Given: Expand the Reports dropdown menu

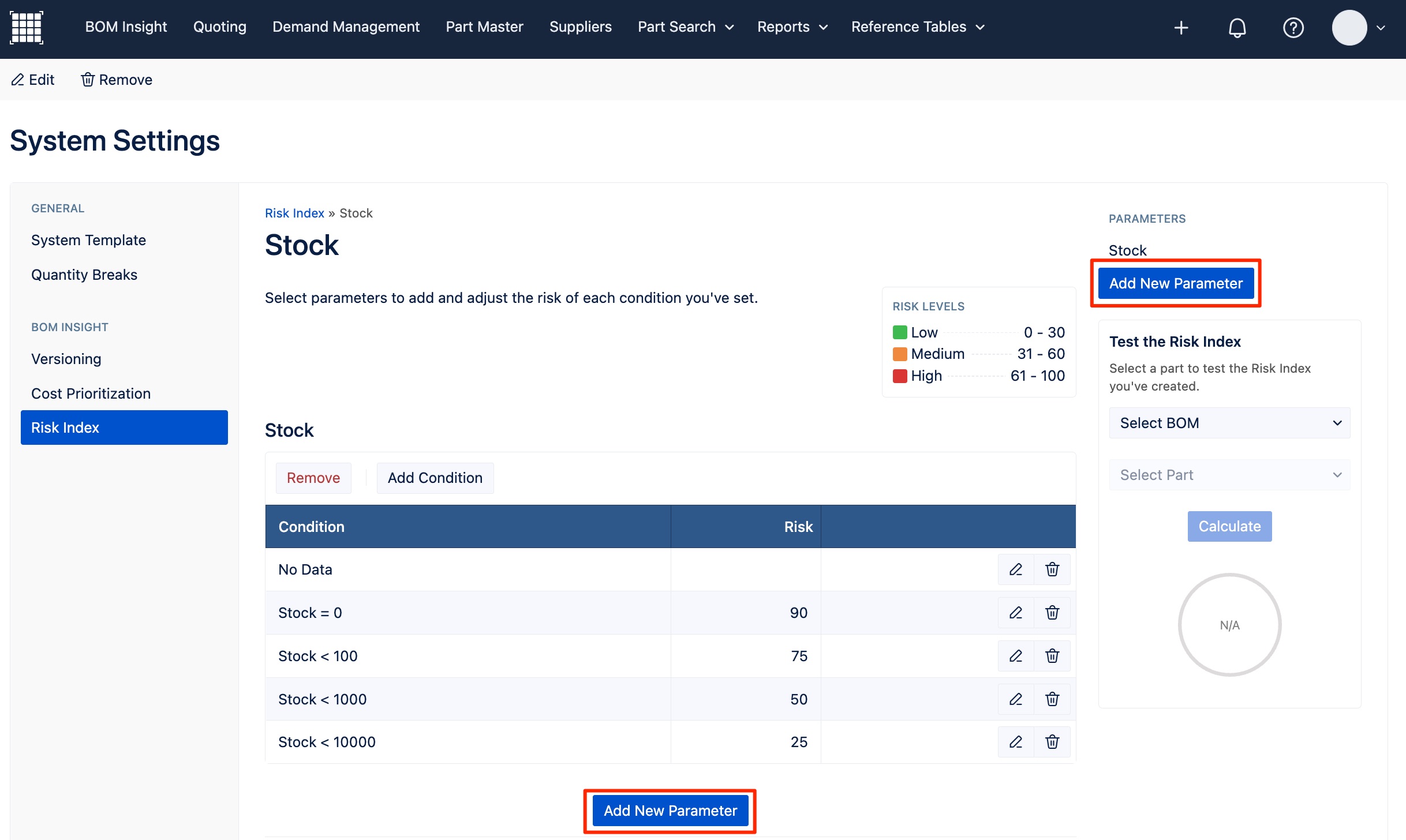Looking at the screenshot, I should pyautogui.click(x=792, y=27).
